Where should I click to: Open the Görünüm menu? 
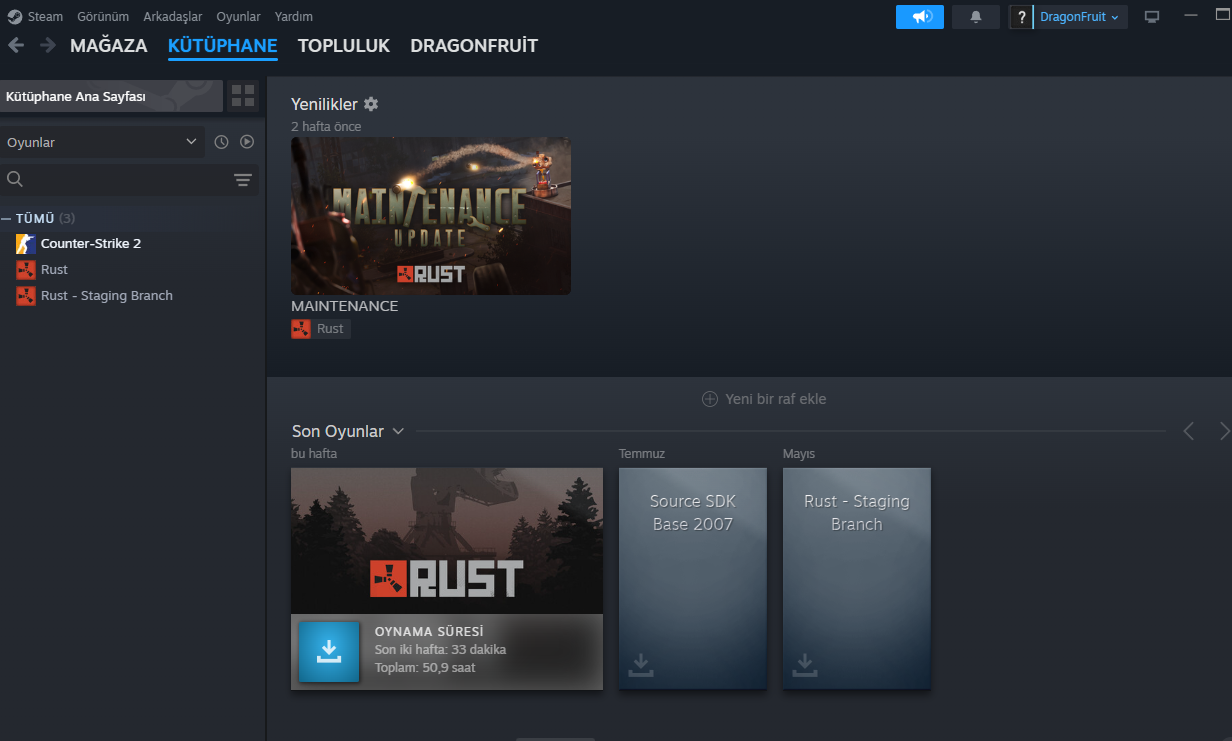[x=103, y=17]
